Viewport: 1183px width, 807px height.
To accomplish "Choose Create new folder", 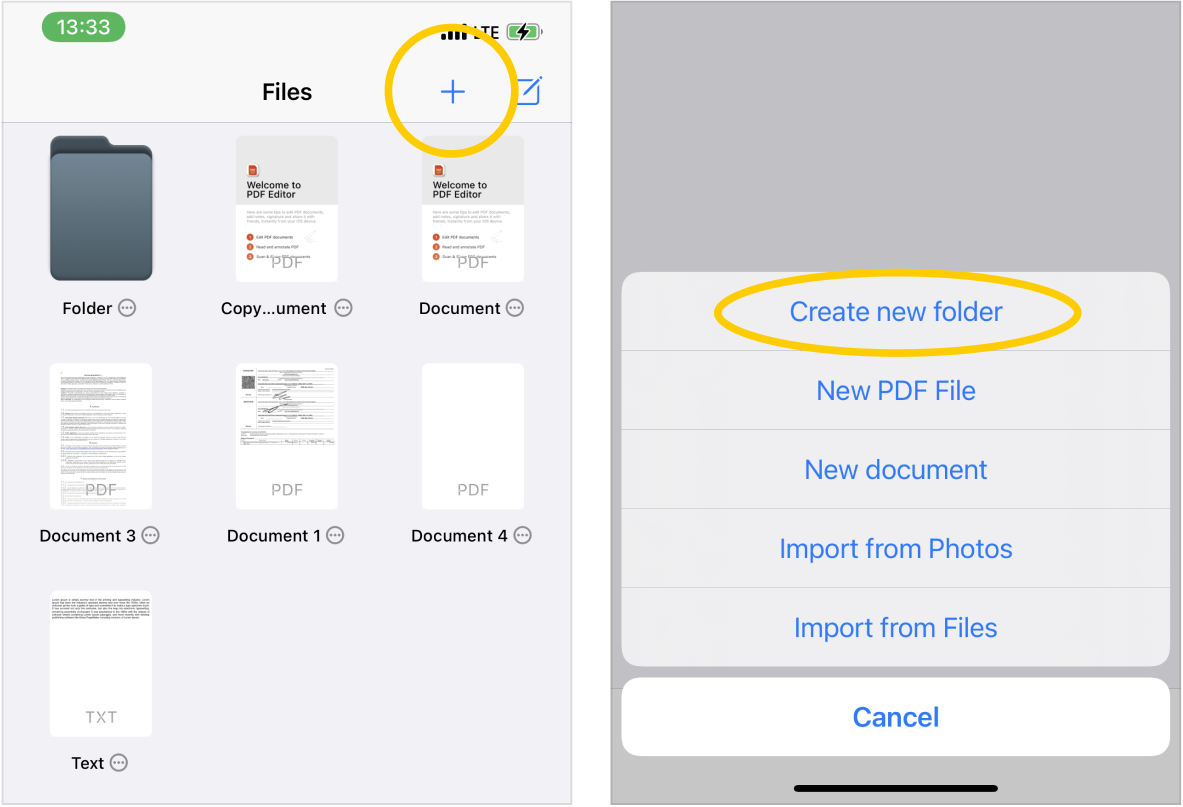I will point(896,311).
